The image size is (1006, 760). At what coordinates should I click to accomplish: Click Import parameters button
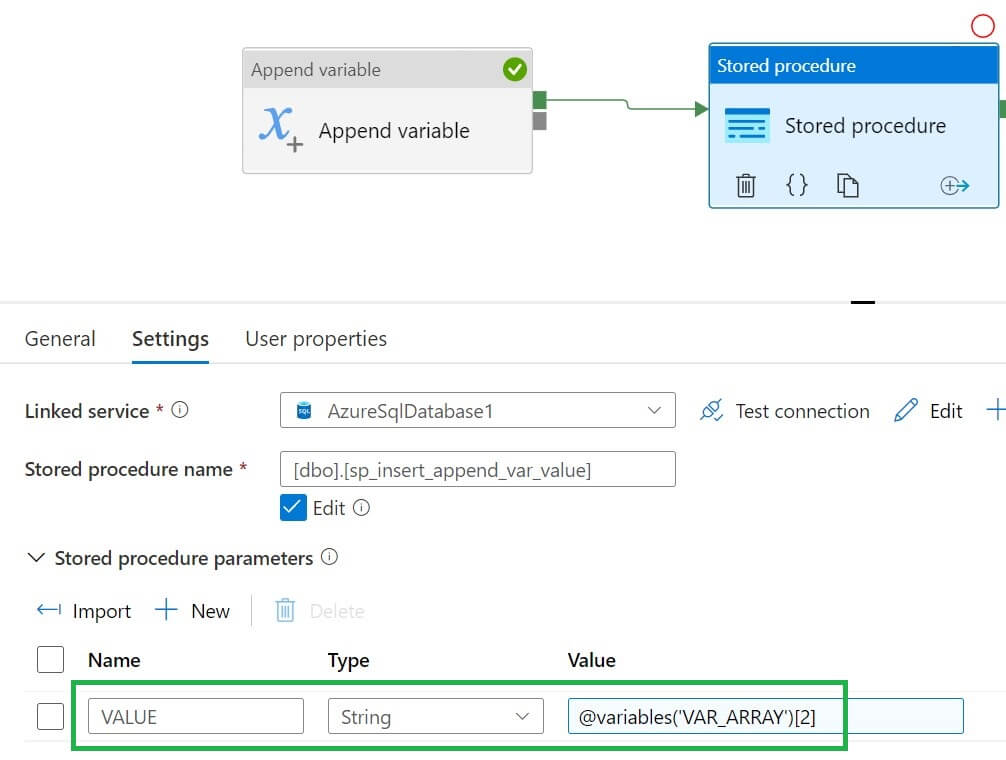click(84, 611)
